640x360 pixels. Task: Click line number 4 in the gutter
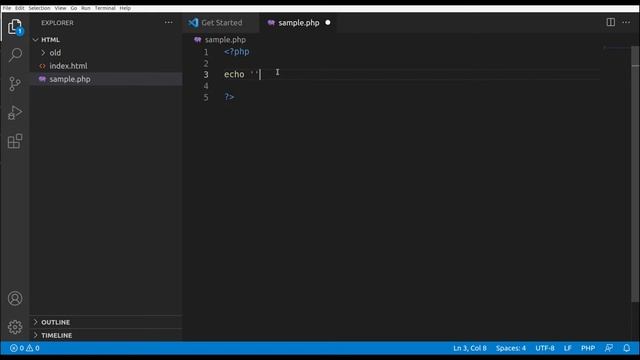coord(206,86)
